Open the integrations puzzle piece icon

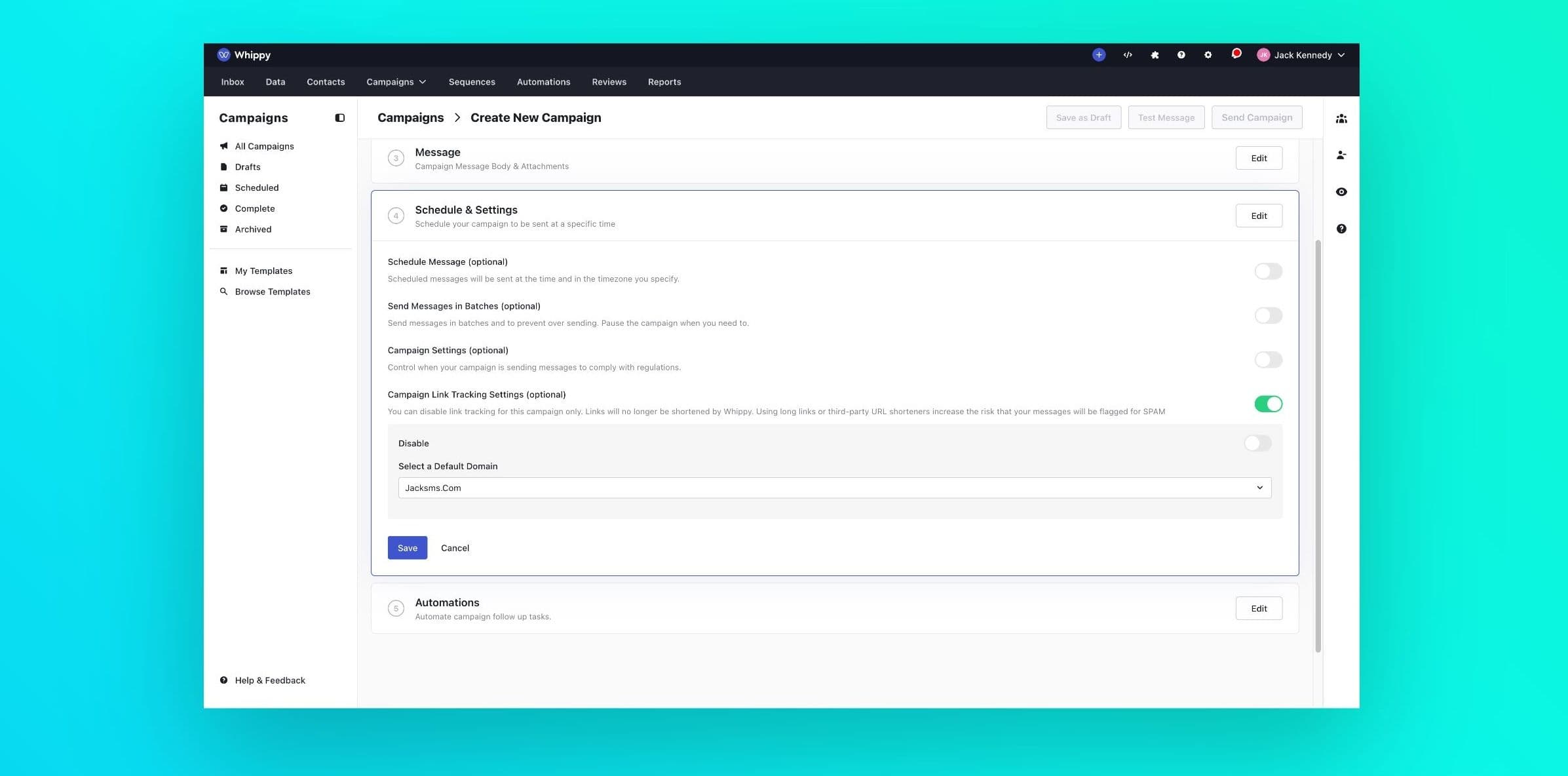pyautogui.click(x=1155, y=54)
